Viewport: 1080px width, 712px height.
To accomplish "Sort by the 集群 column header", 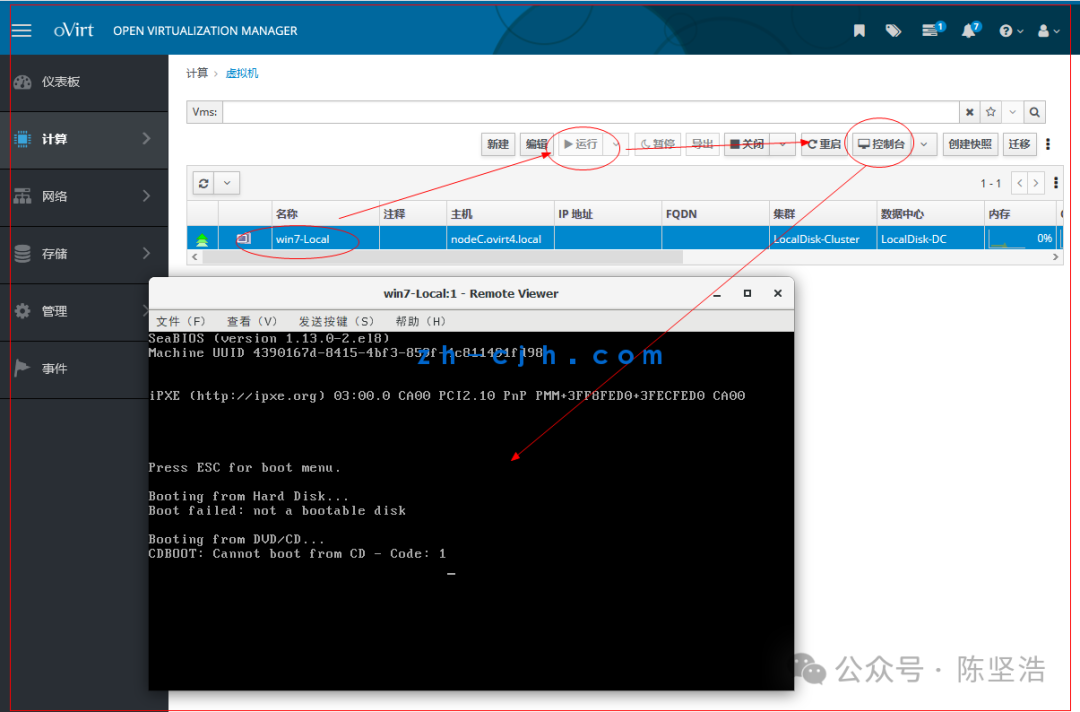I will pos(822,214).
